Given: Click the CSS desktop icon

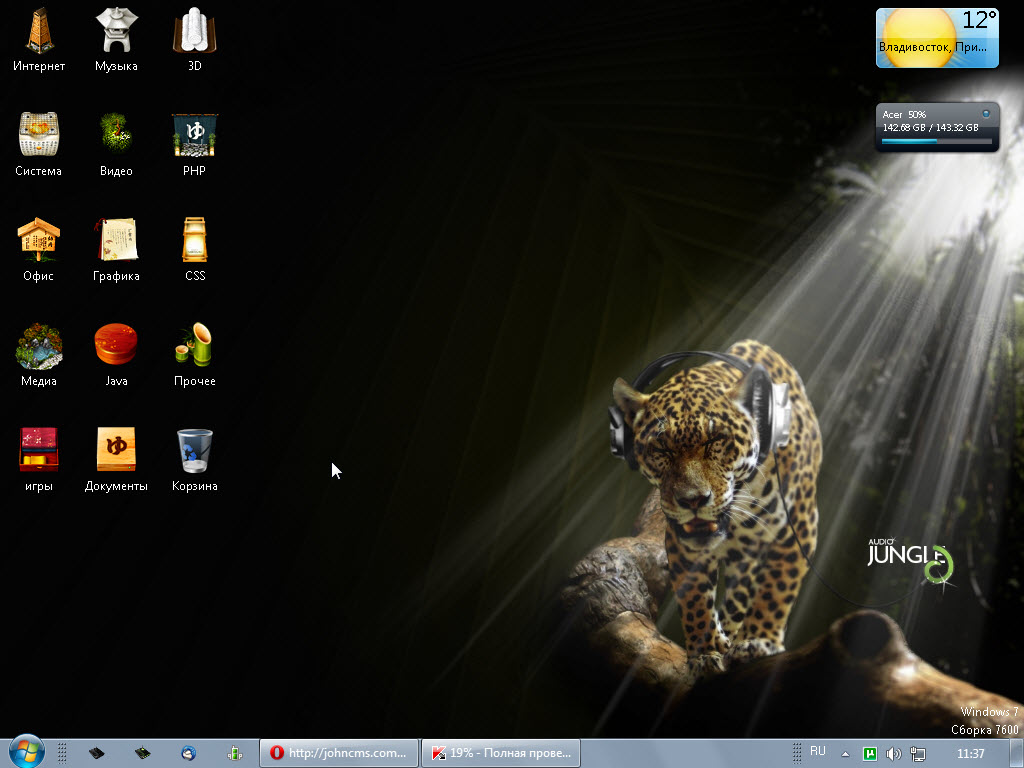Looking at the screenshot, I should point(194,242).
